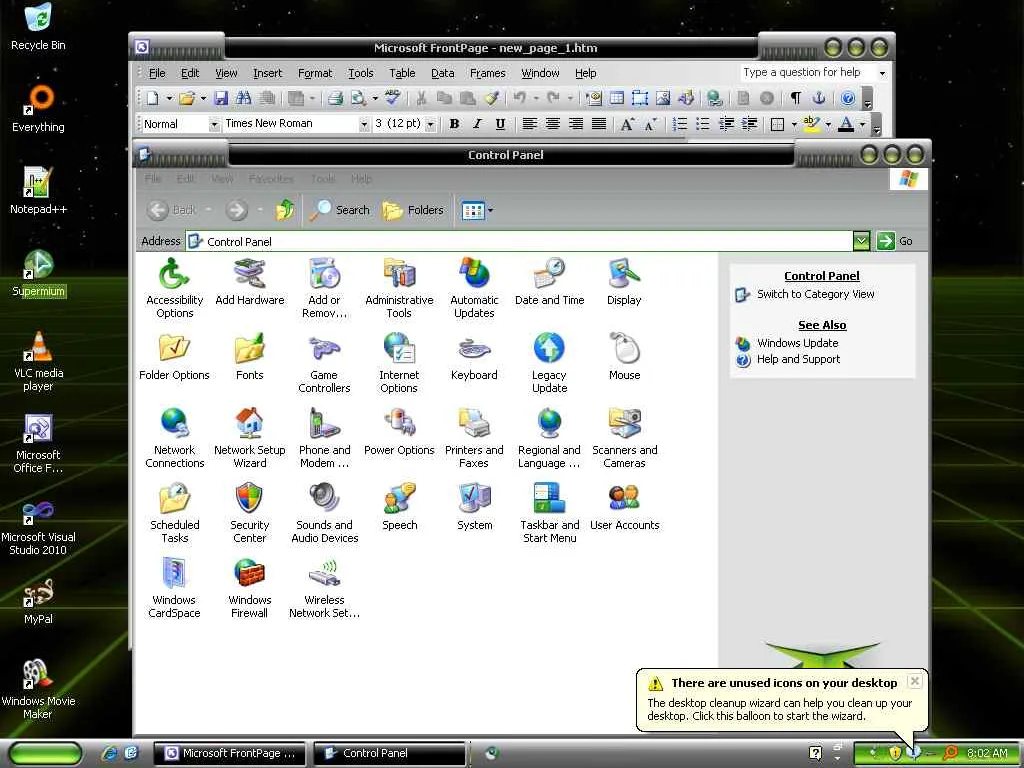Open Power Options
Screen dimensions: 1024x768
point(399,432)
